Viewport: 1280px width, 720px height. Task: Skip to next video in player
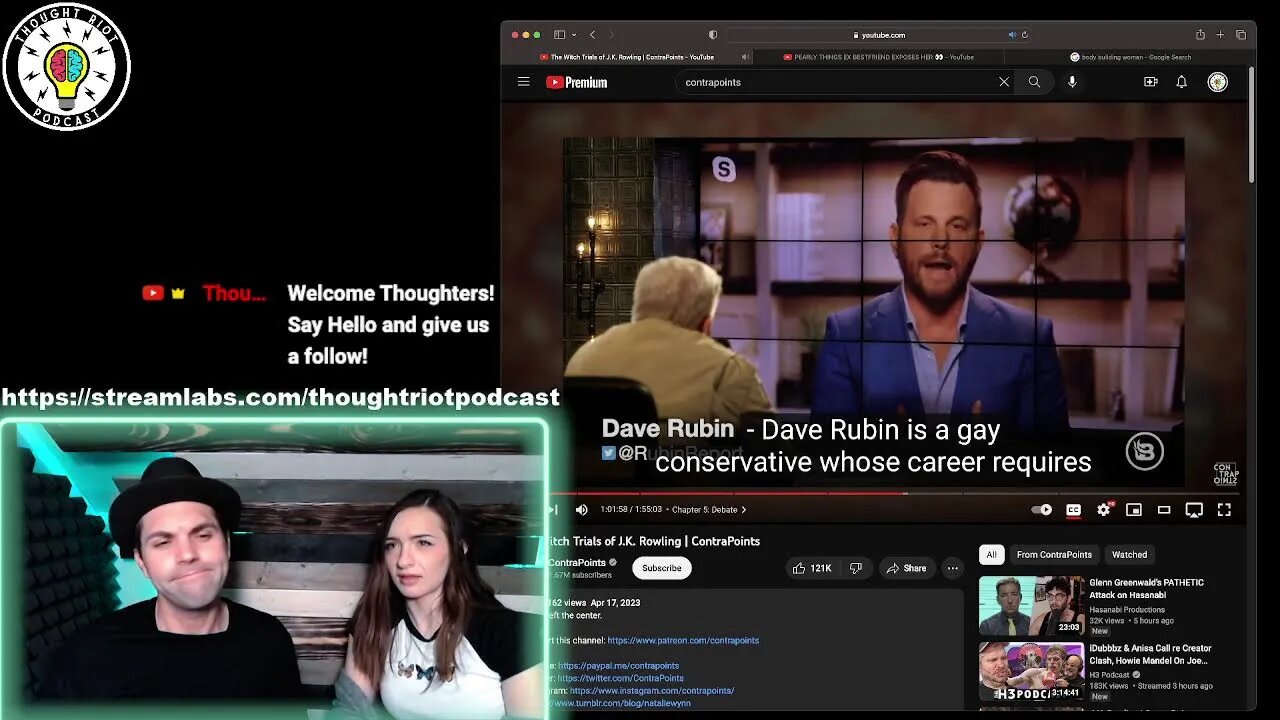(x=553, y=509)
